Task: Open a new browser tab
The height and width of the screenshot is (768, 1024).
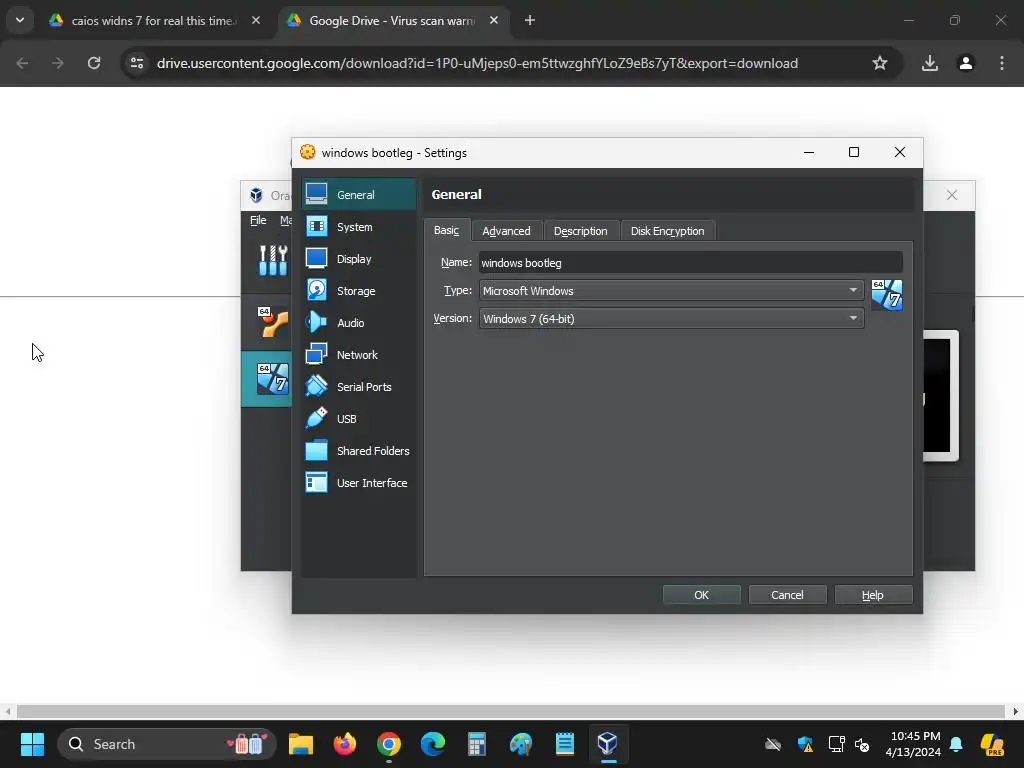Action: click(530, 21)
